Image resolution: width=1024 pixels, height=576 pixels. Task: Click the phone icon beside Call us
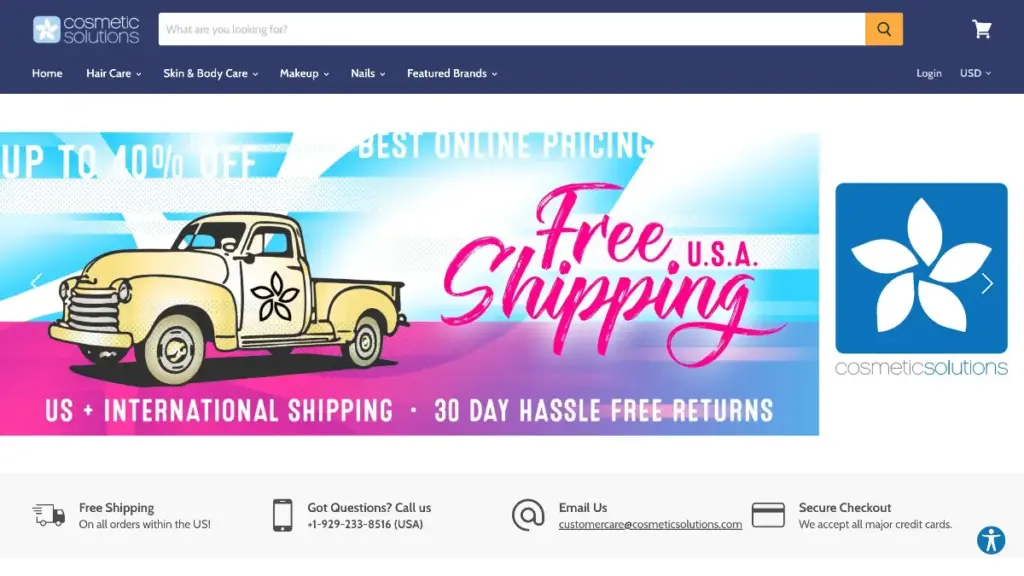282,515
